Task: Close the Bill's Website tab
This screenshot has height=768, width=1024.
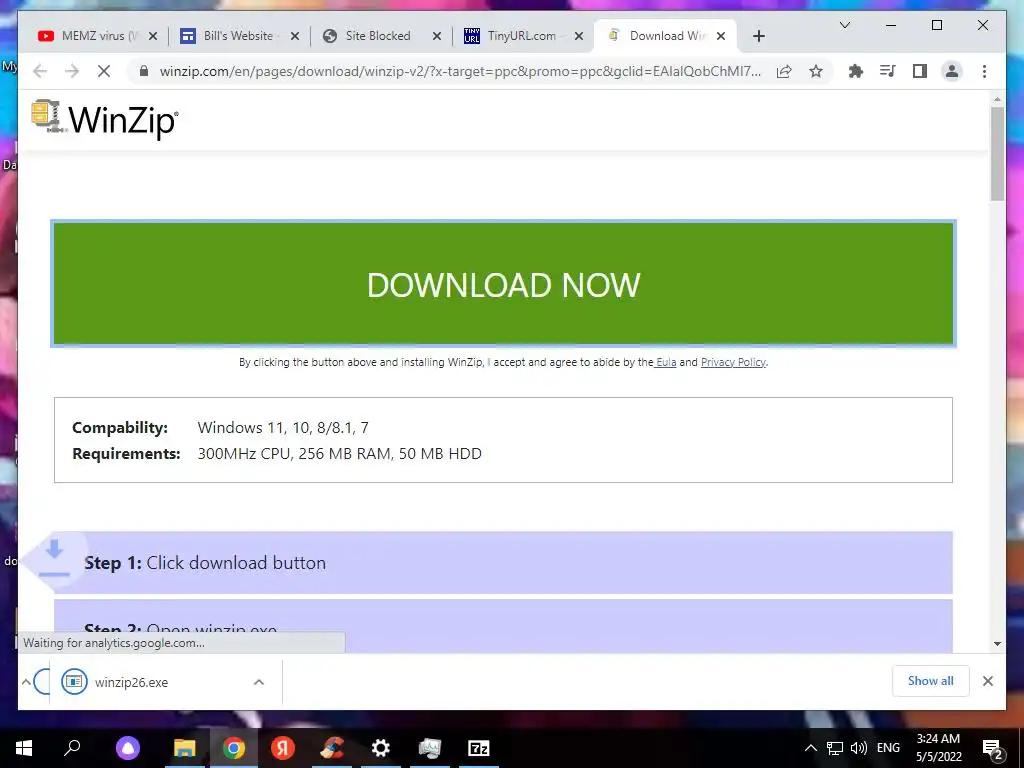Action: 295,37
